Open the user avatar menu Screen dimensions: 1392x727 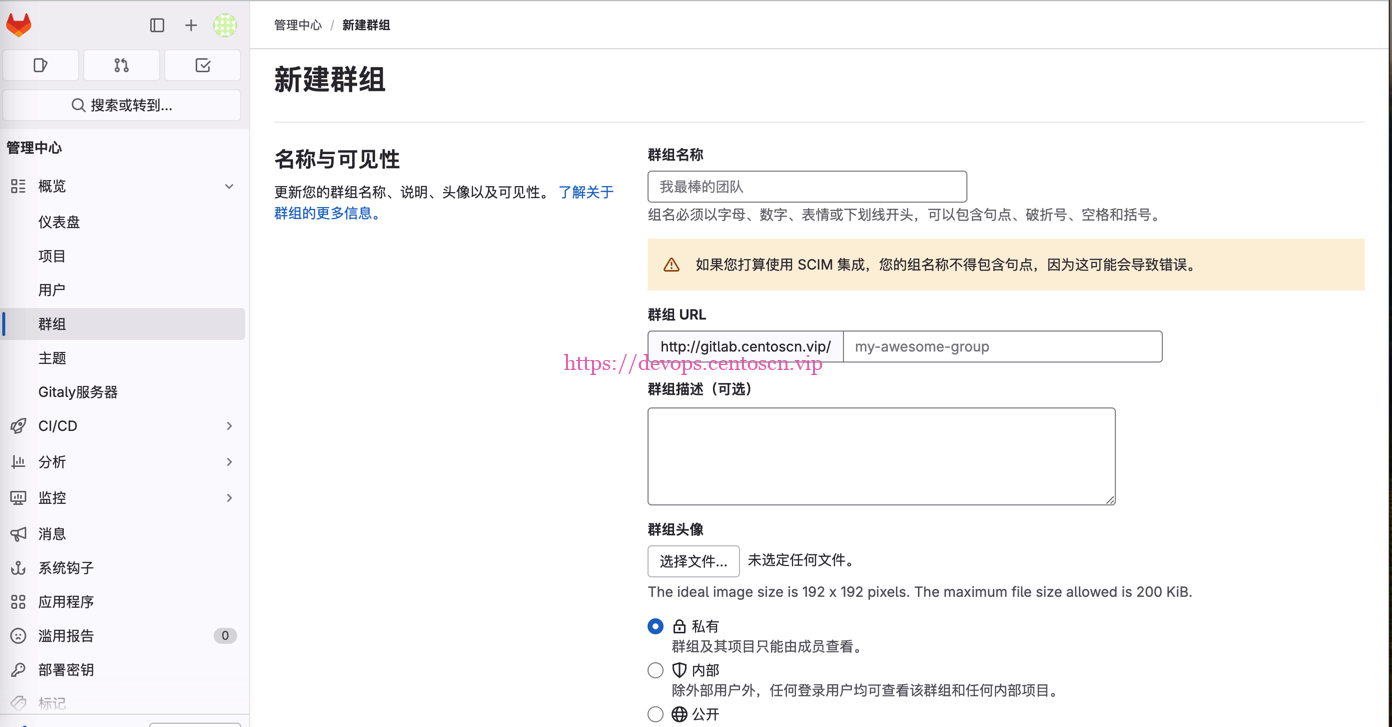click(x=225, y=25)
